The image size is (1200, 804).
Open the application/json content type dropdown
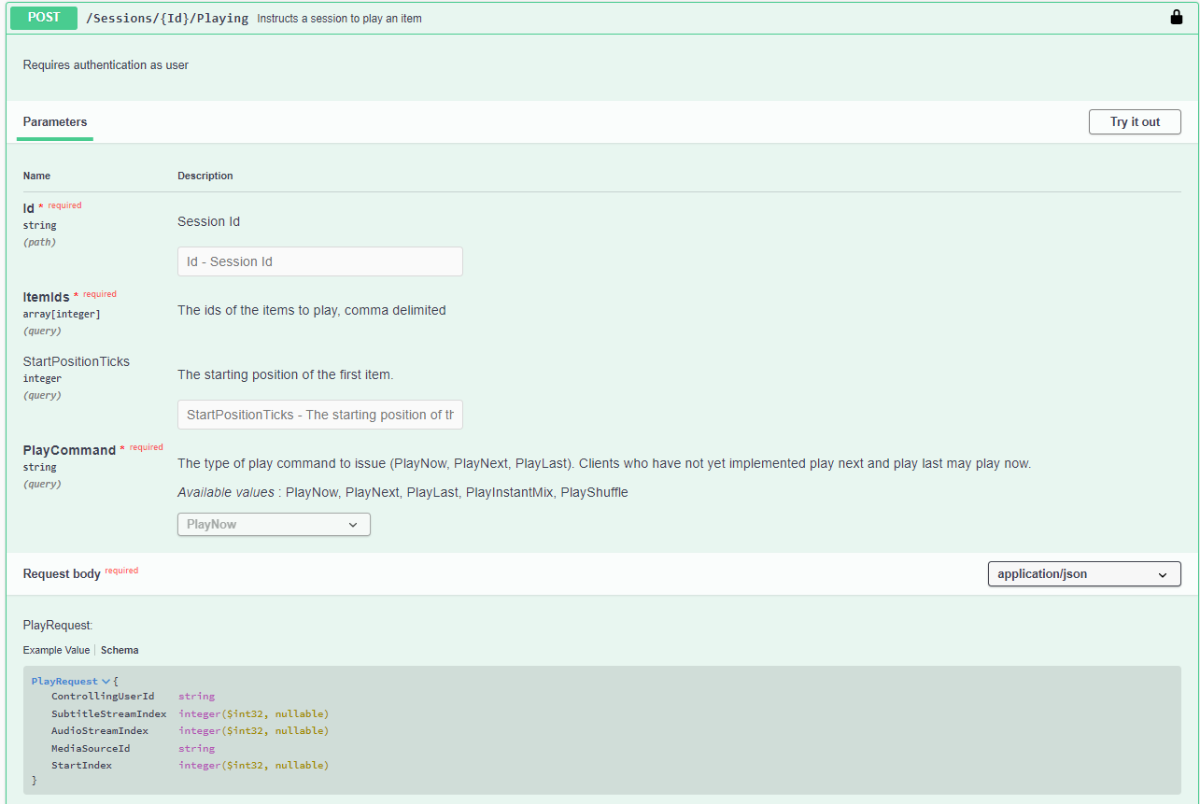tap(1083, 574)
